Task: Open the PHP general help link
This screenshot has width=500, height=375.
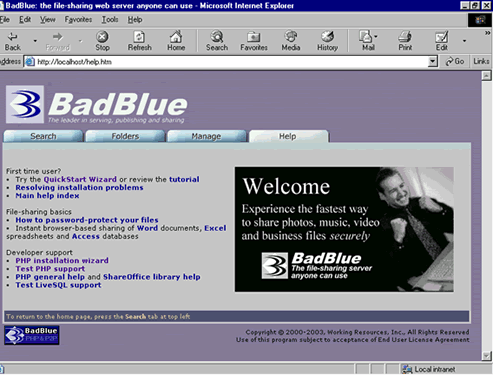Action: [x=50, y=277]
